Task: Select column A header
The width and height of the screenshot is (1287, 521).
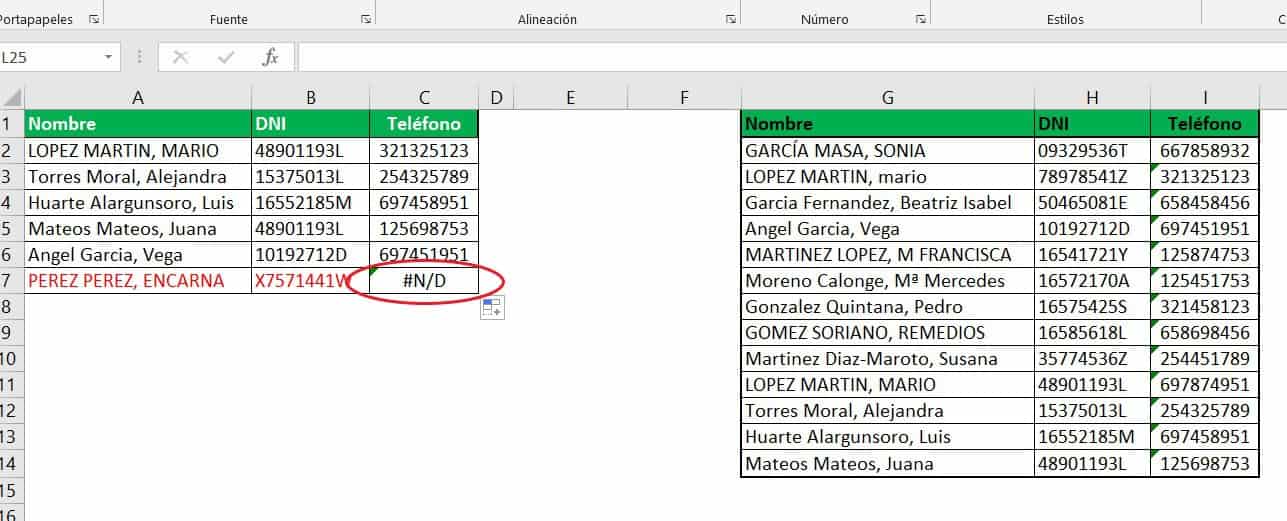Action: coord(138,98)
